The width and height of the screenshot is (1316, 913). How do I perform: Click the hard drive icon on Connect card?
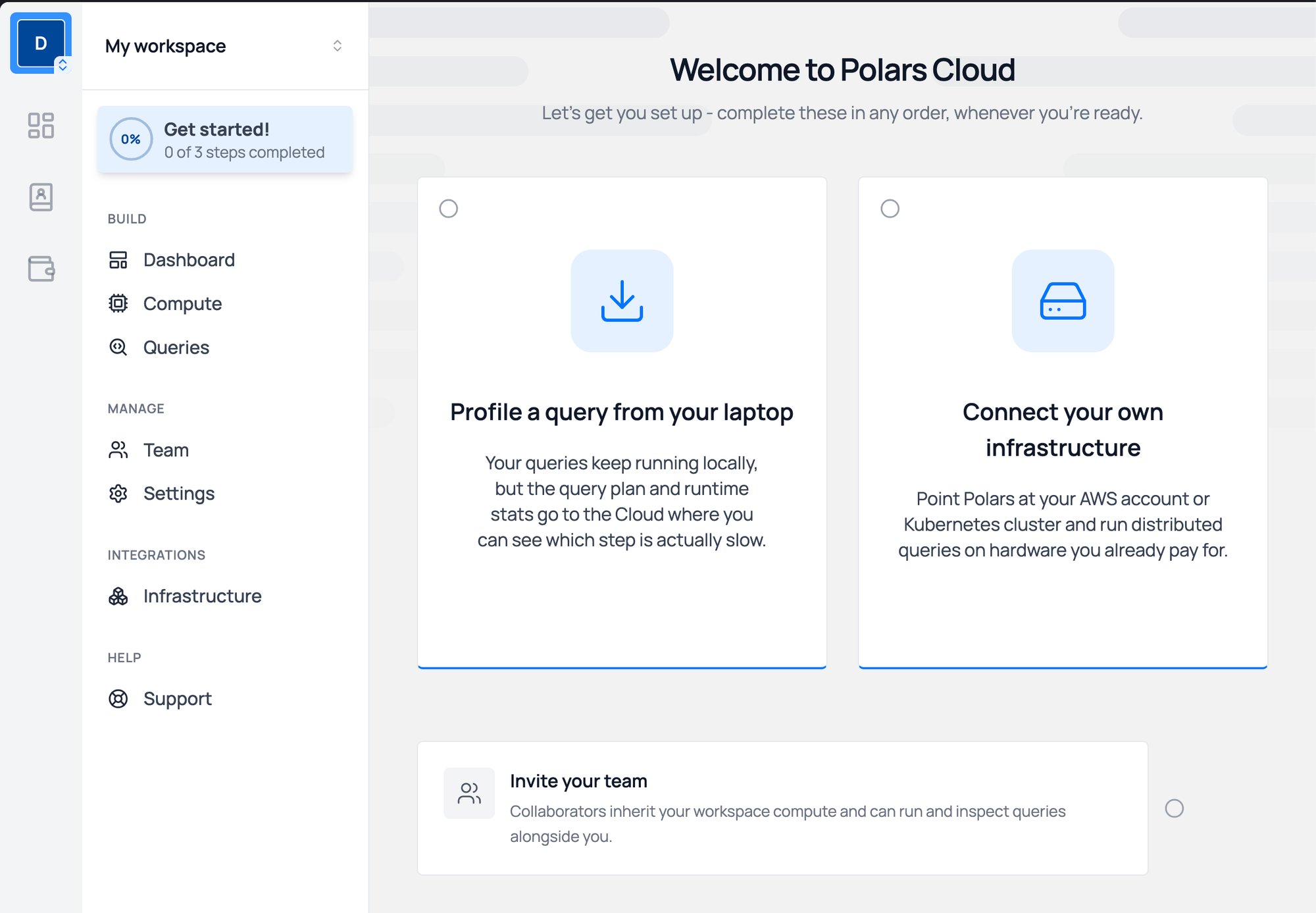click(x=1063, y=301)
